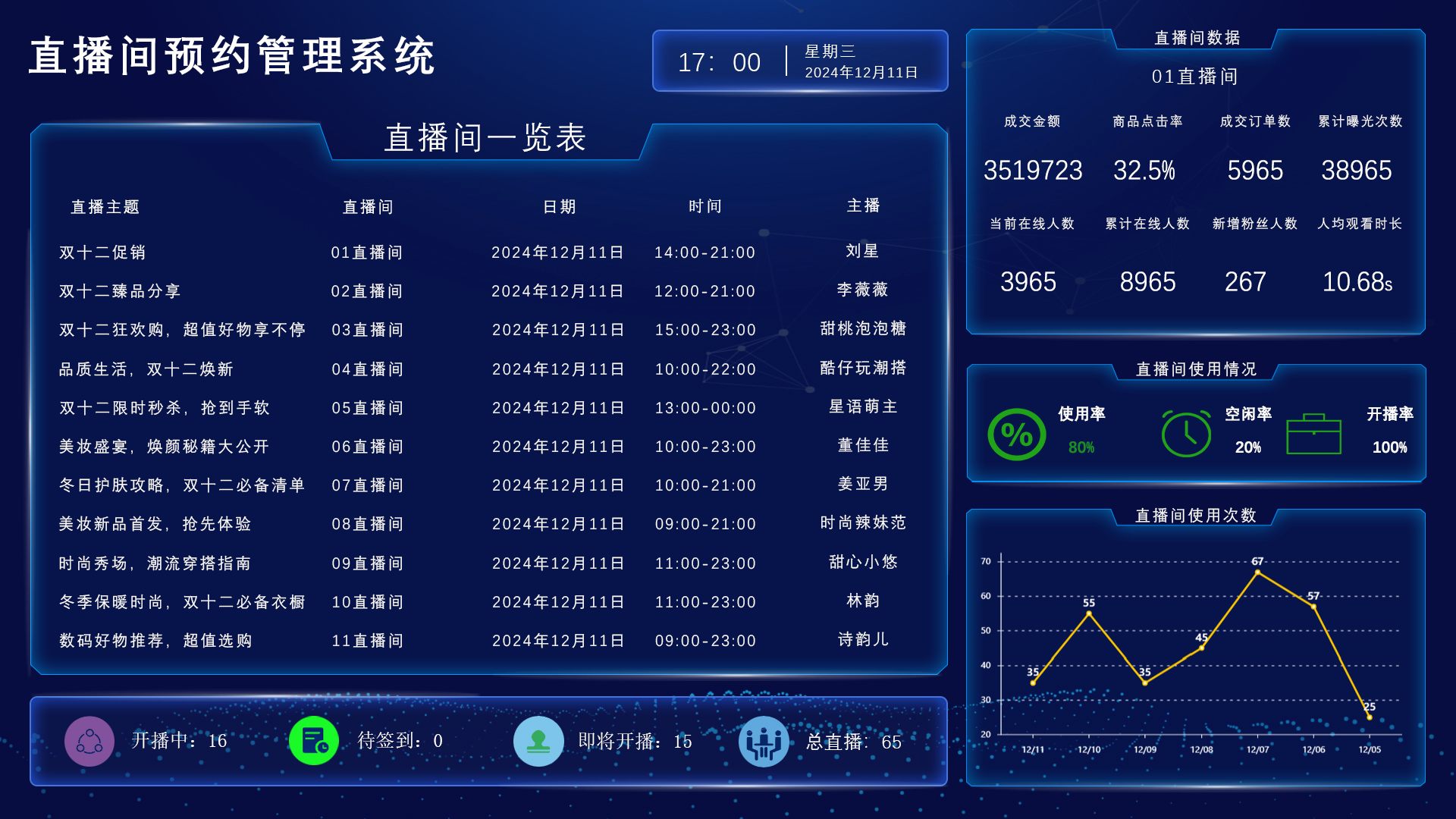Click 当前在线人数 value 3965
The height and width of the screenshot is (819, 1456).
1028,282
